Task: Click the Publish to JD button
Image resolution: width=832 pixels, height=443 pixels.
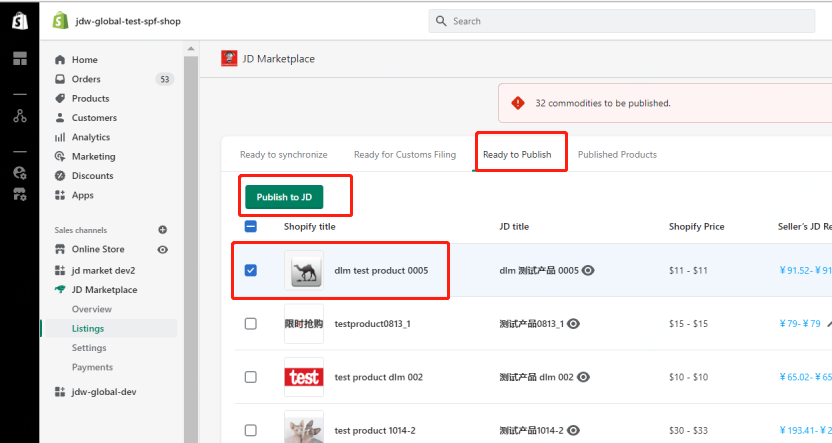Action: tap(284, 197)
